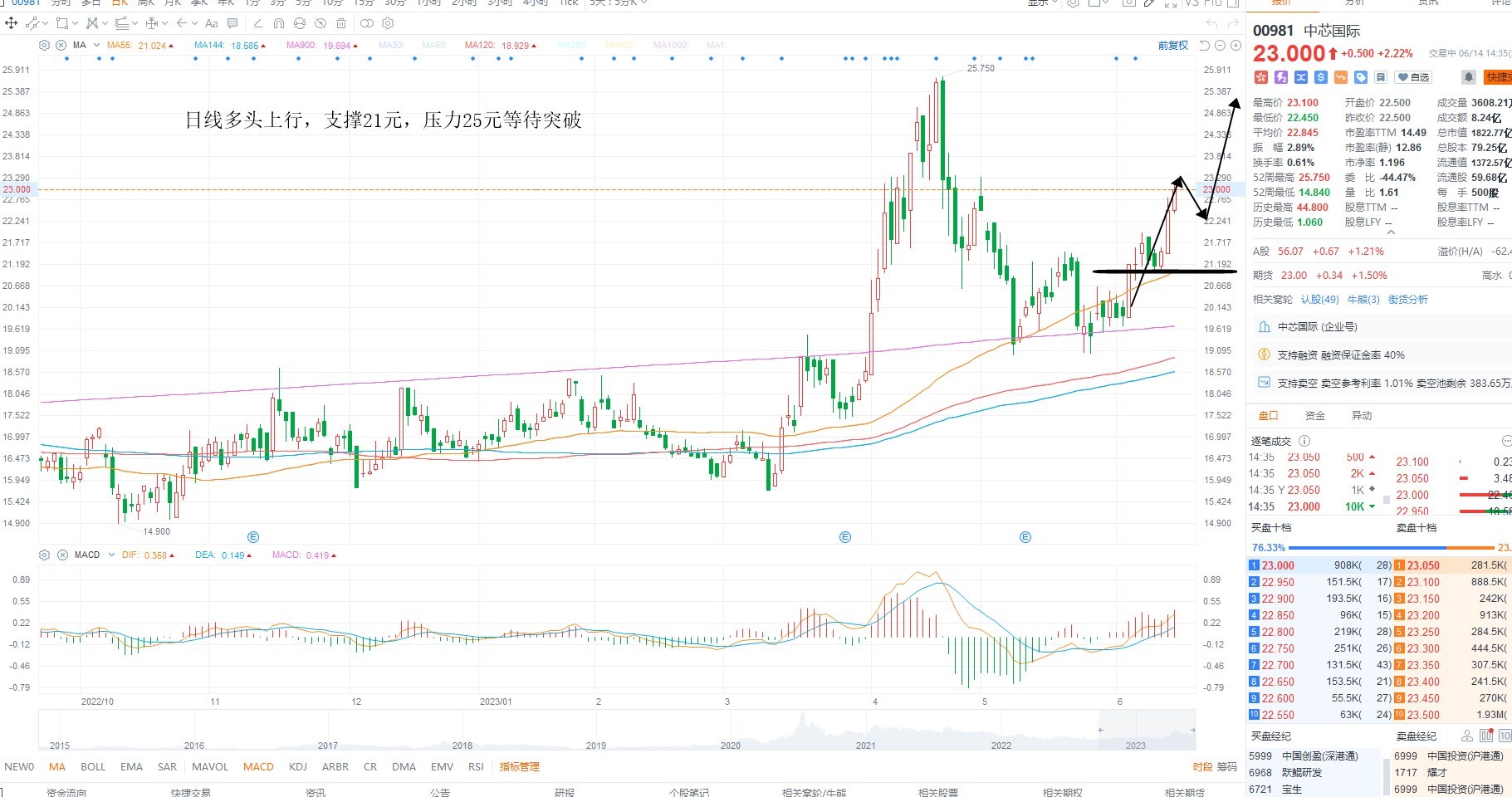Expand trend line tool options arrow
This screenshot has height=797, width=1512.
[x=46, y=23]
